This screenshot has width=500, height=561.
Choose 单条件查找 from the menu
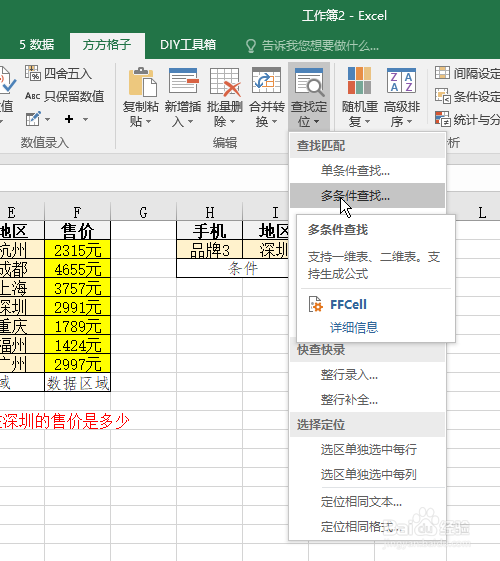tap(367, 171)
